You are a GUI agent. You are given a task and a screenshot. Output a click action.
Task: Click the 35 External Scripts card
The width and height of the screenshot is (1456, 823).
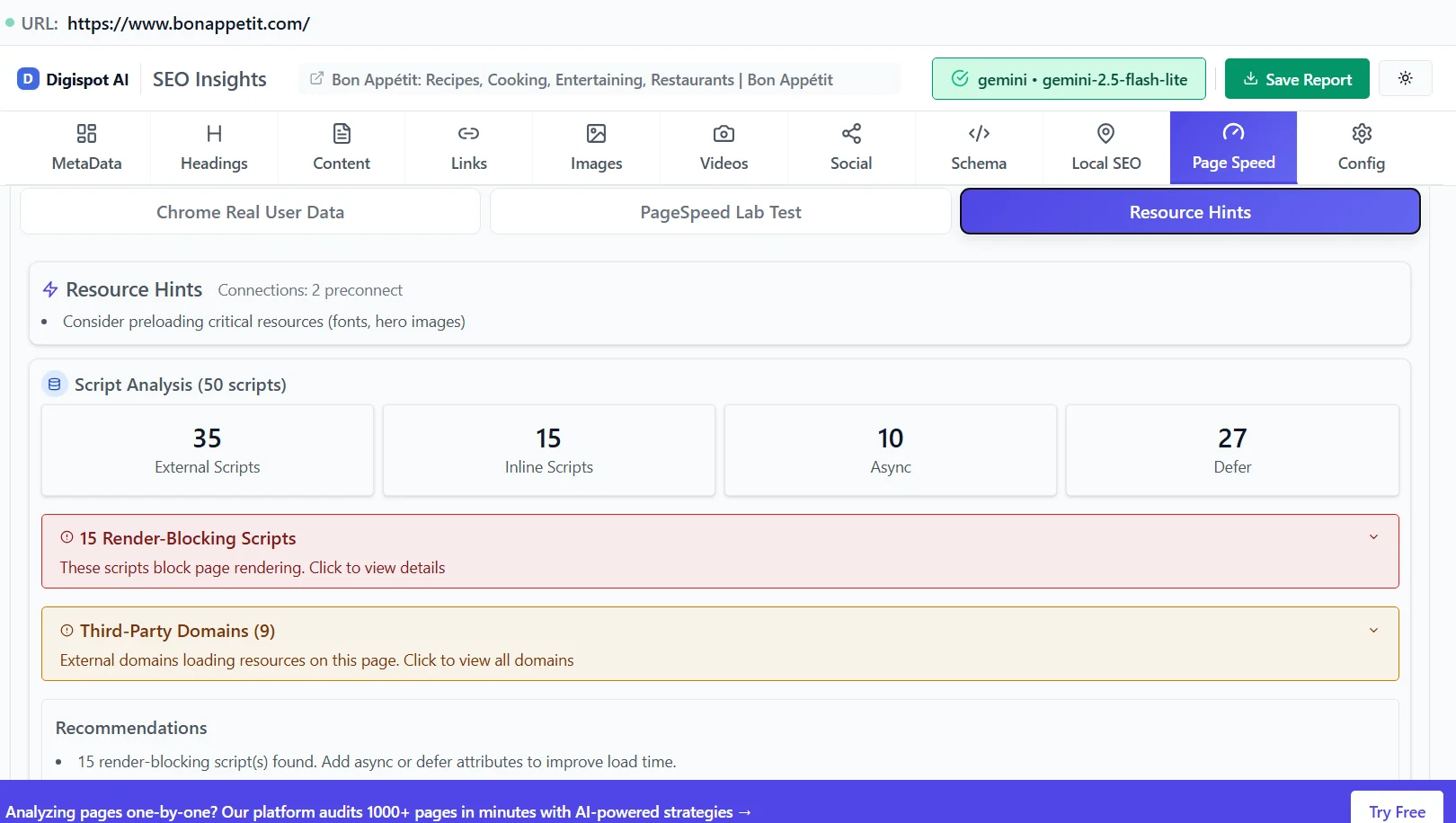coord(208,450)
